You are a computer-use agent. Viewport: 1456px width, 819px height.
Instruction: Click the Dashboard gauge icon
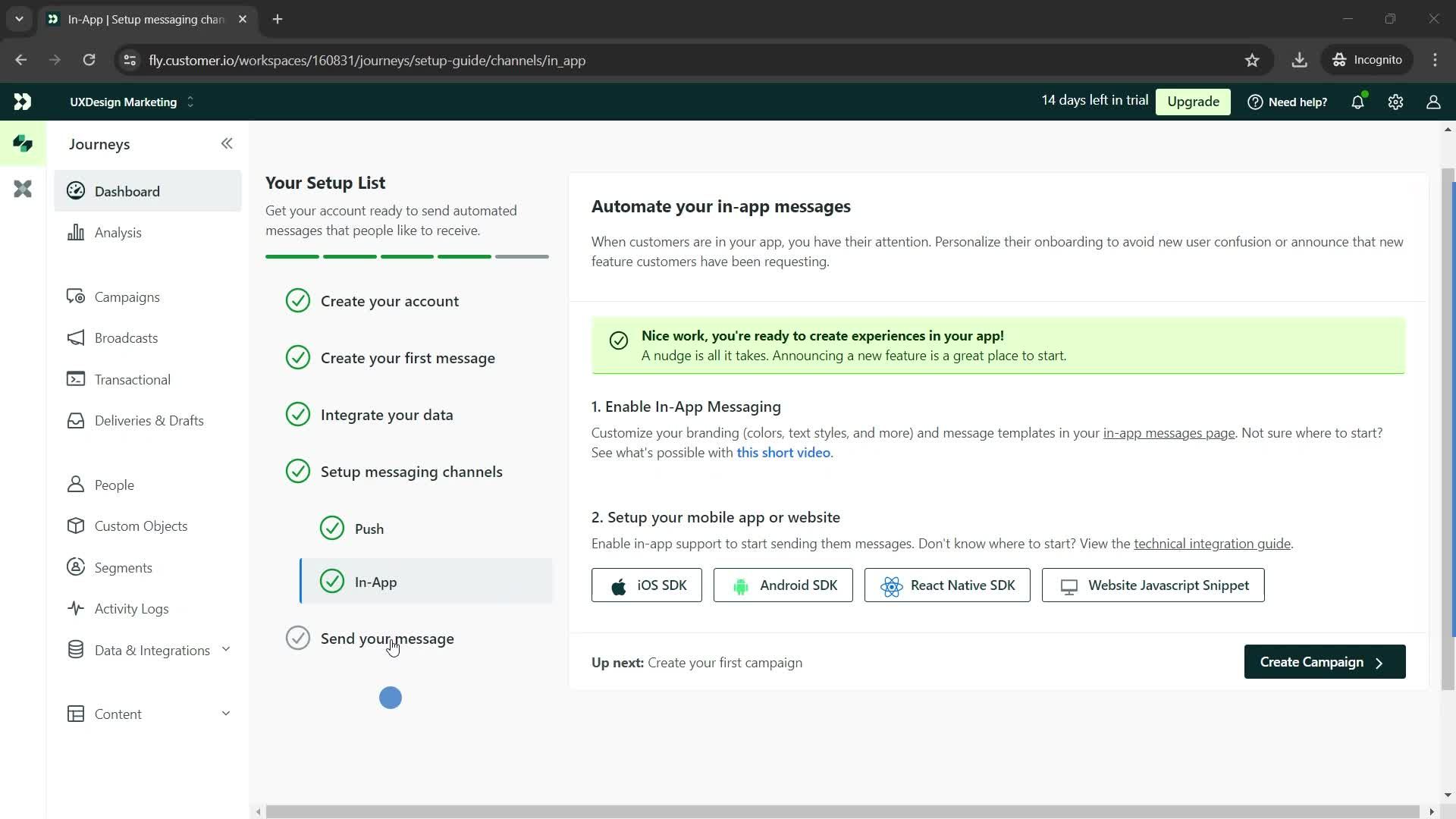coord(76,191)
